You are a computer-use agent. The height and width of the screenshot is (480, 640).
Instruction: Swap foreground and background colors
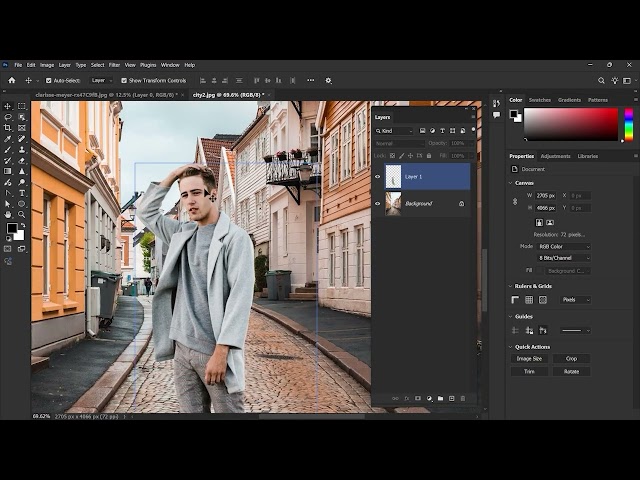(23, 225)
